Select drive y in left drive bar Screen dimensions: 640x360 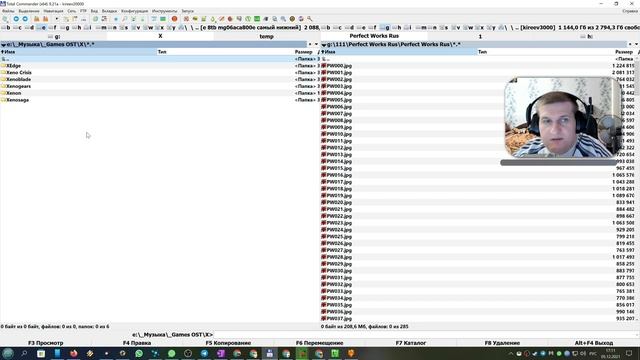[171, 27]
